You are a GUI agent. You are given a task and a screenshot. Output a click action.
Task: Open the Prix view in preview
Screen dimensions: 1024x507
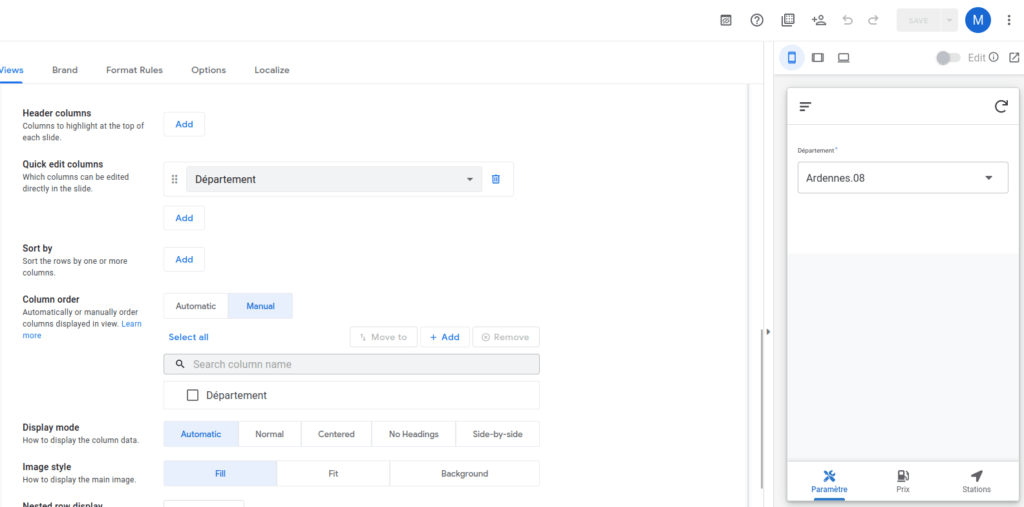point(903,482)
